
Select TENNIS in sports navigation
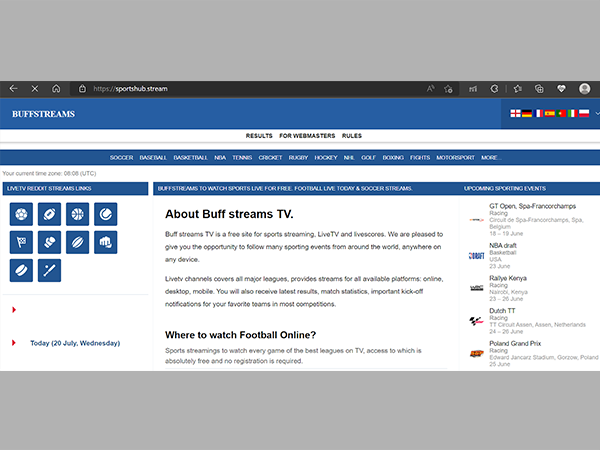(x=242, y=158)
